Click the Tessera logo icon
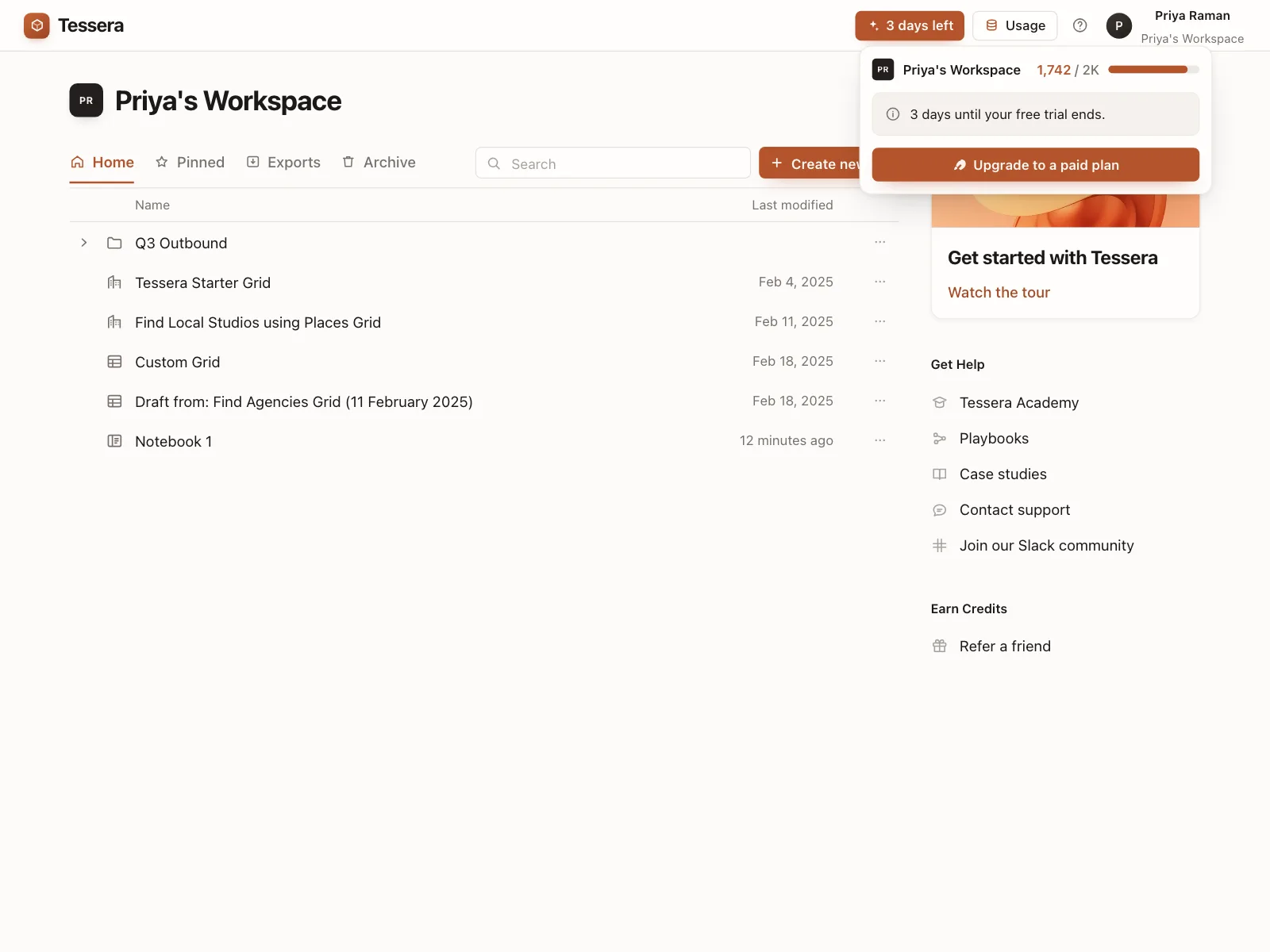This screenshot has height=952, width=1270. [37, 25]
